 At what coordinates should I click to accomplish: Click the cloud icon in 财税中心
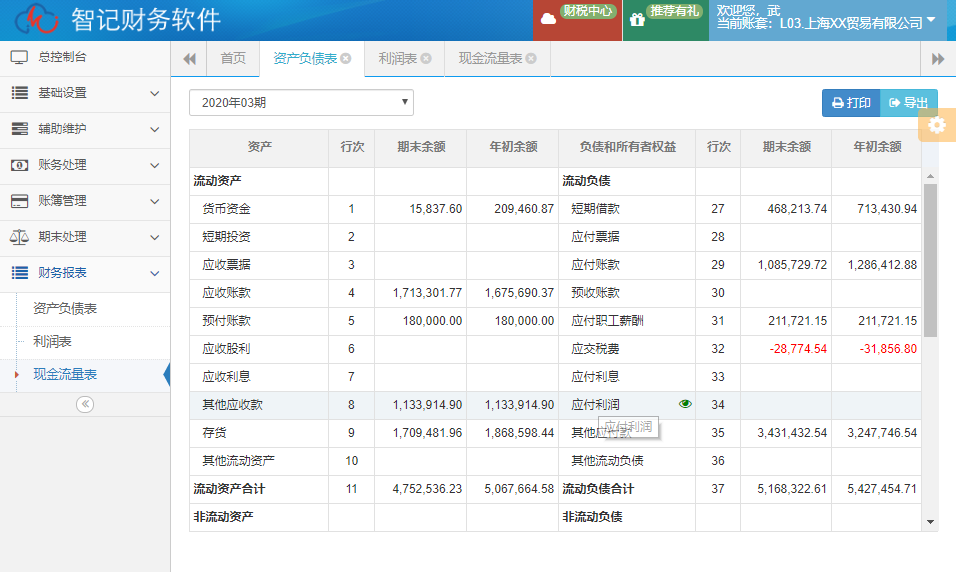[x=548, y=19]
